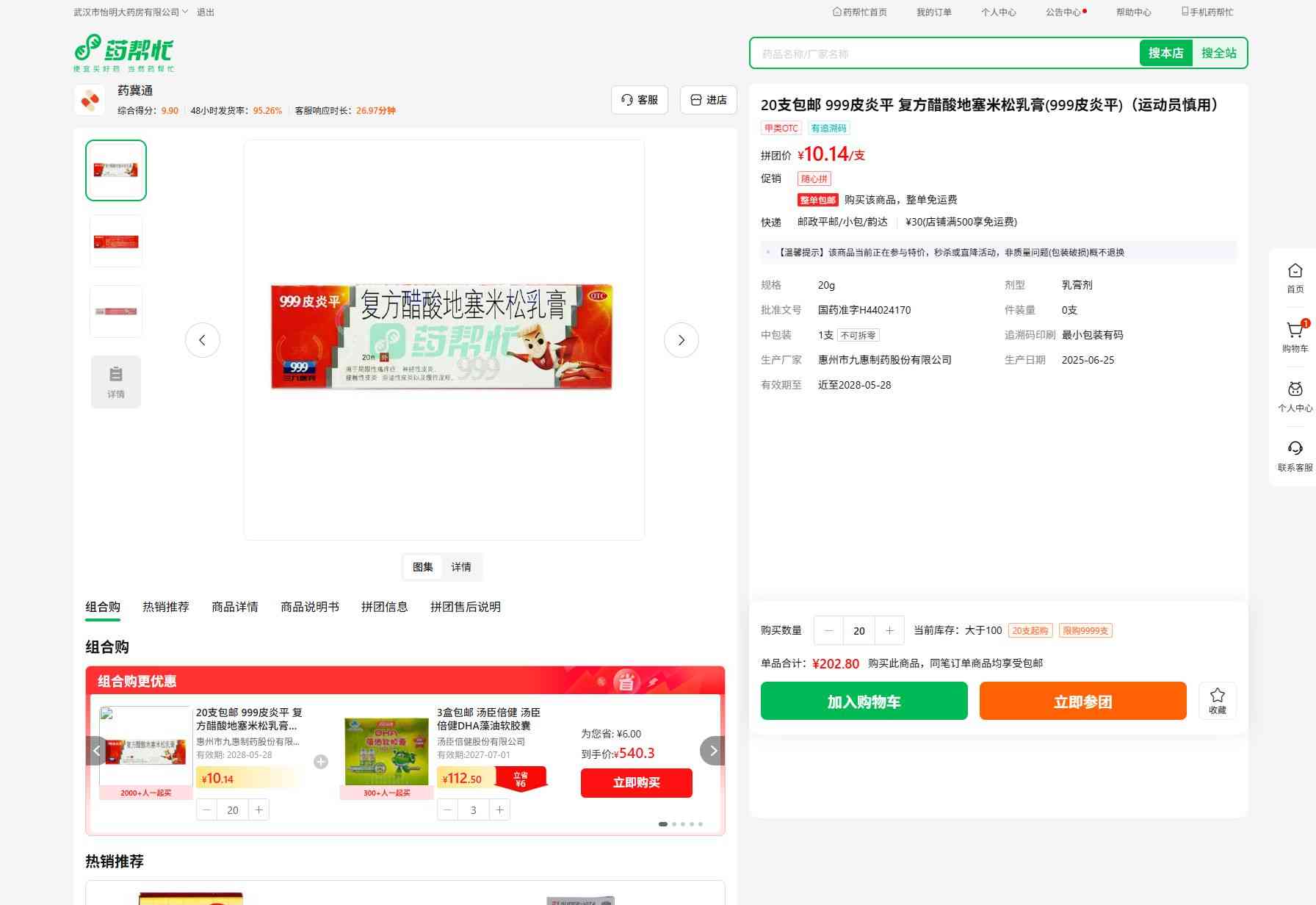Click the orange 立即参团 button
The width and height of the screenshot is (1316, 905).
pyautogui.click(x=1082, y=701)
